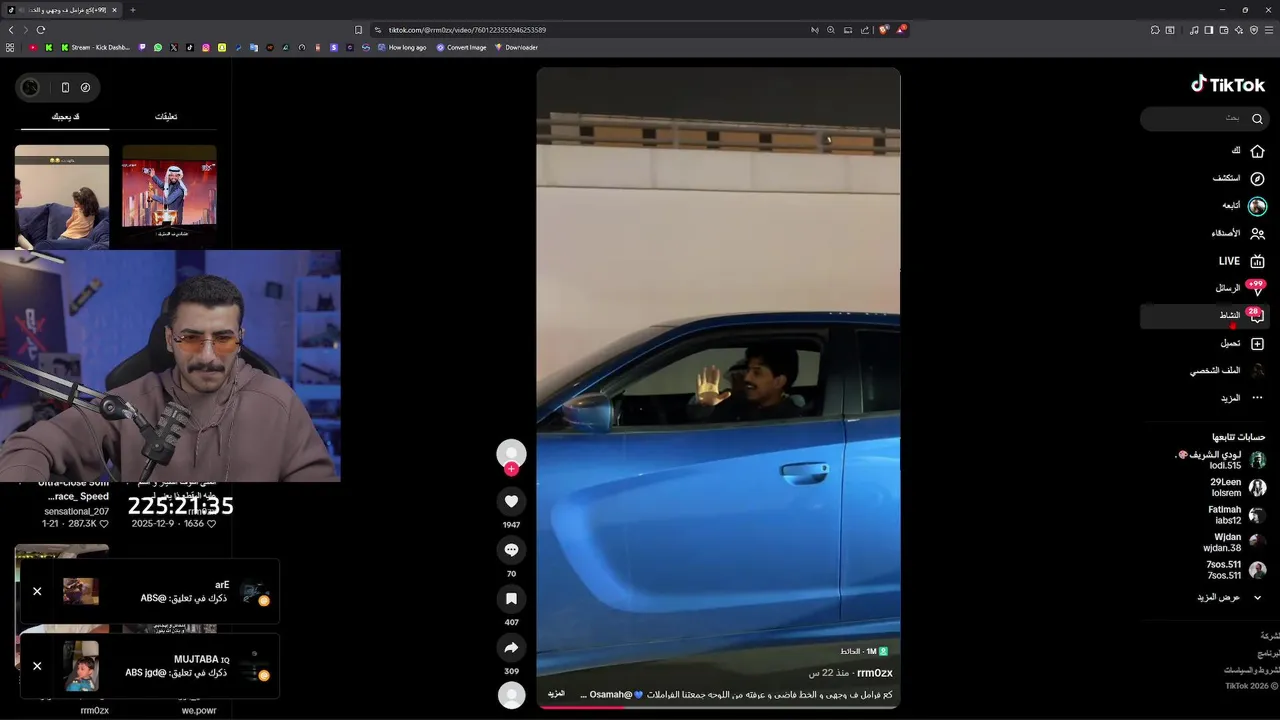
Task: Seek using the video progress bar
Action: pyautogui.click(x=718, y=706)
